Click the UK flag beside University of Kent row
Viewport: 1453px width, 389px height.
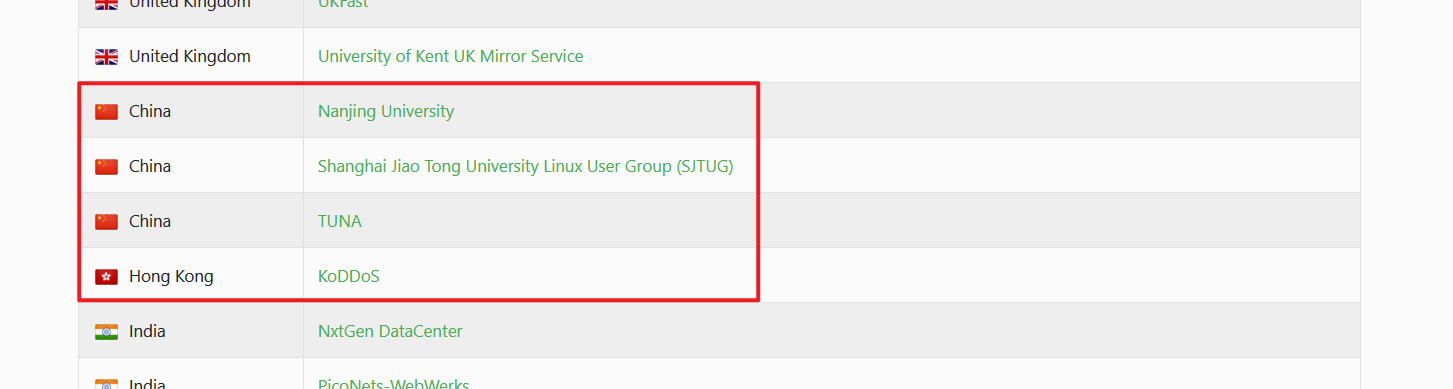(106, 57)
